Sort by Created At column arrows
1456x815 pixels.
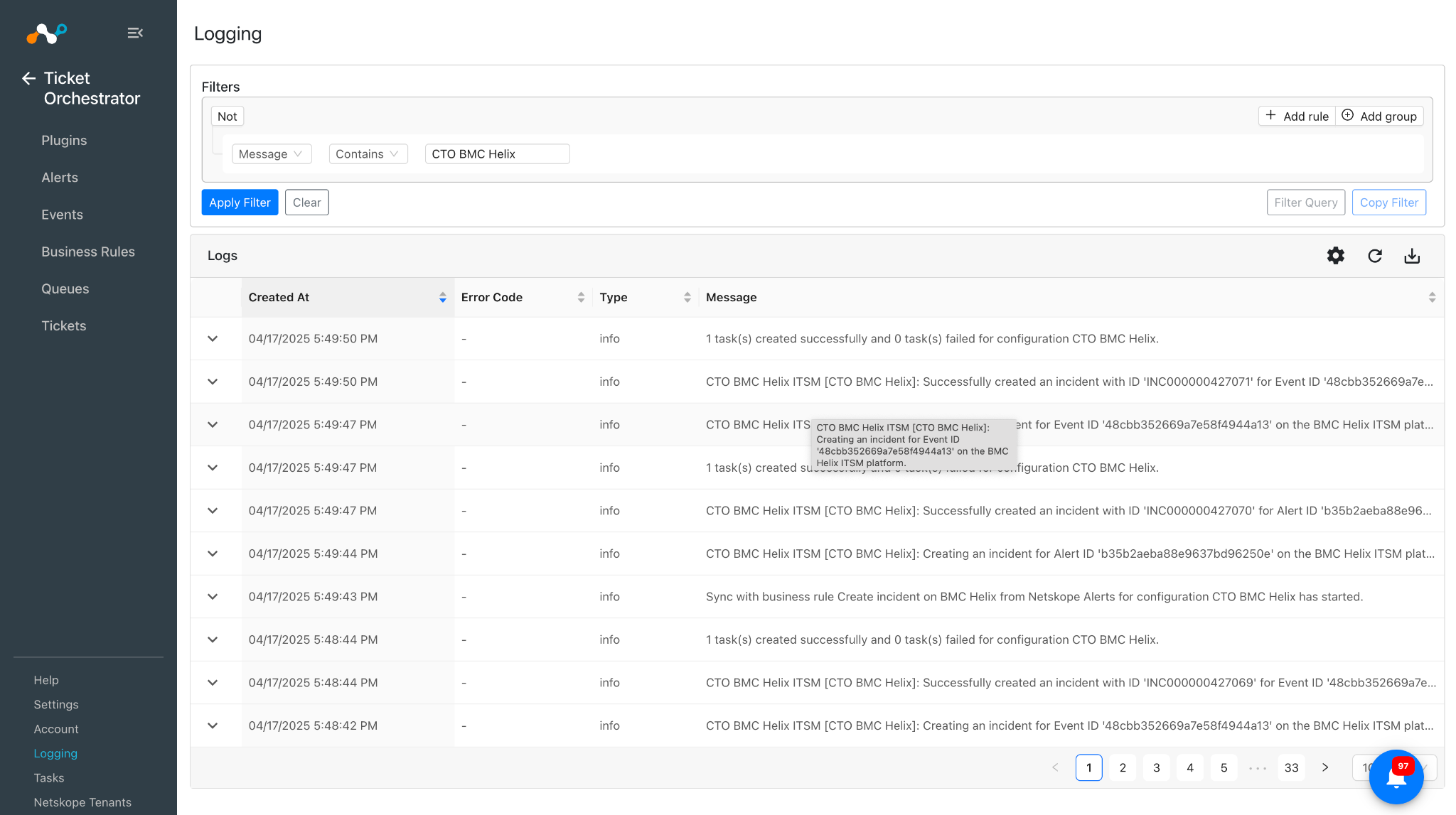click(443, 298)
